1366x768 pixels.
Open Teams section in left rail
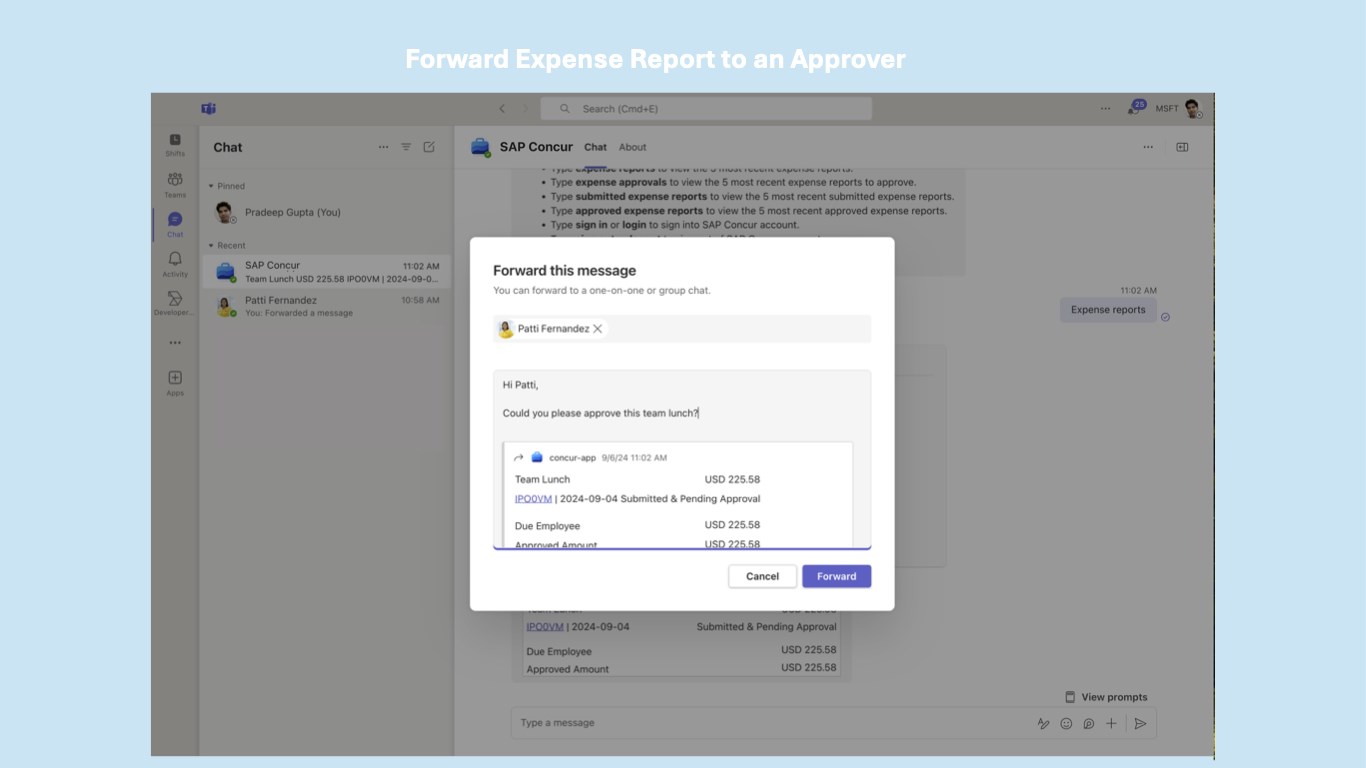point(175,184)
